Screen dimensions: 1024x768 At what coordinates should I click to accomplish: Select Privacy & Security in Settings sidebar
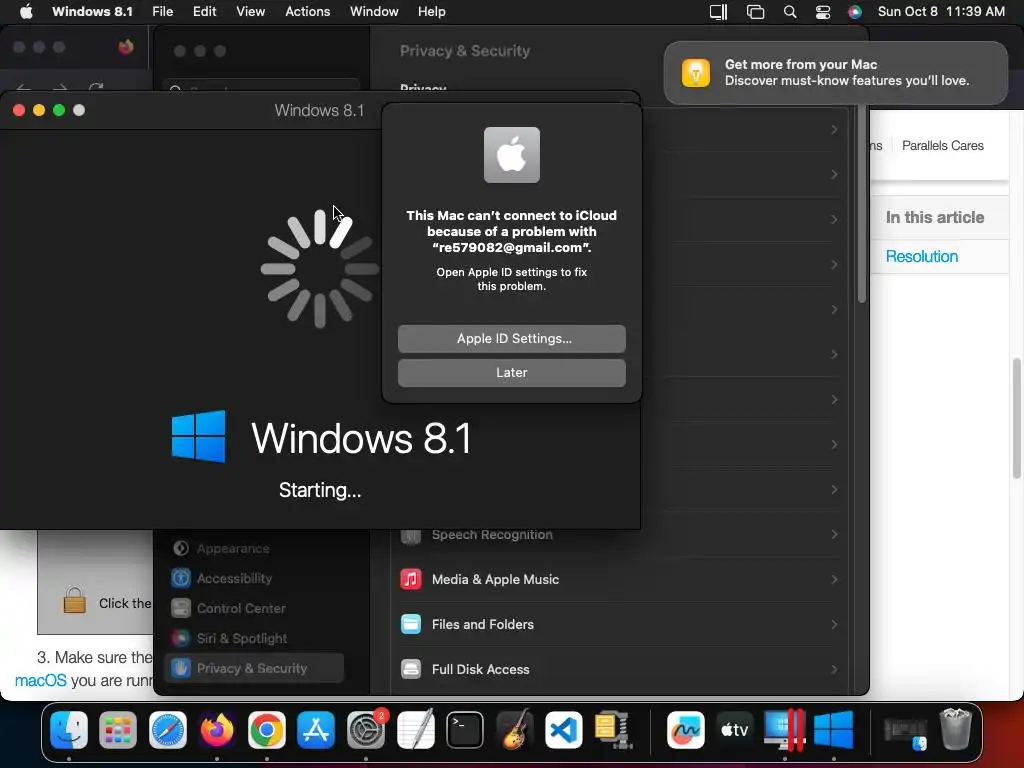point(254,668)
